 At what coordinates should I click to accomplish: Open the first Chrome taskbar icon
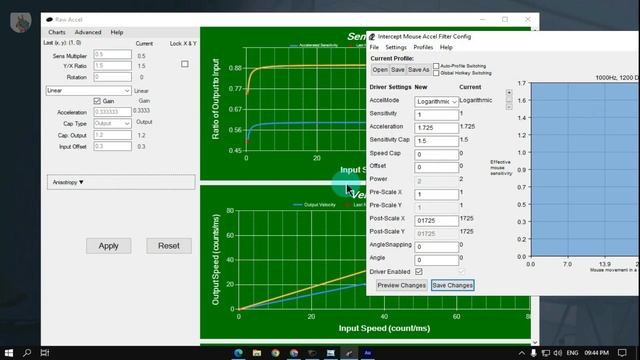[x=276, y=353]
